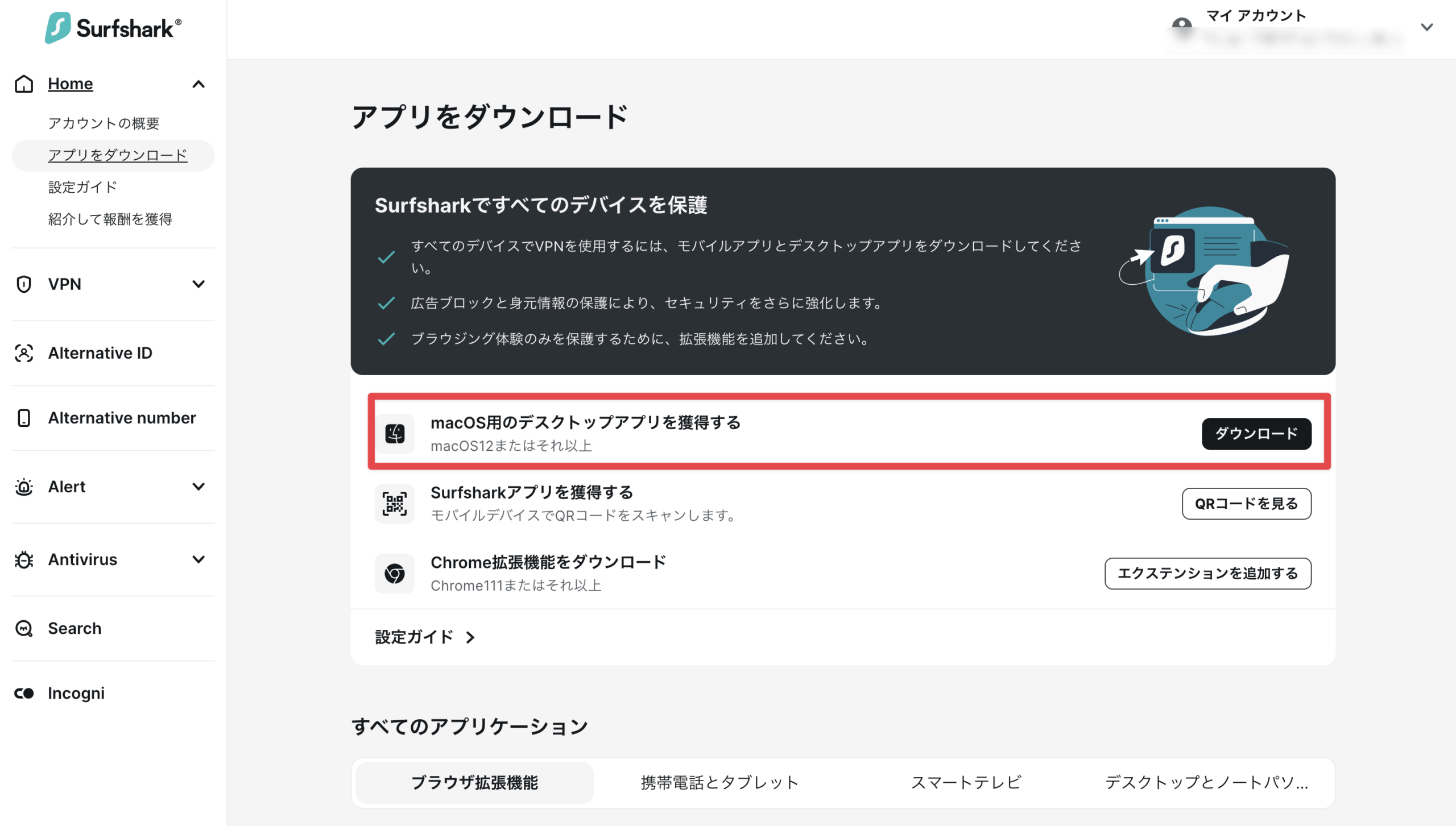The width and height of the screenshot is (1456, 826).
Task: Click the Home house icon
Action: 24,84
